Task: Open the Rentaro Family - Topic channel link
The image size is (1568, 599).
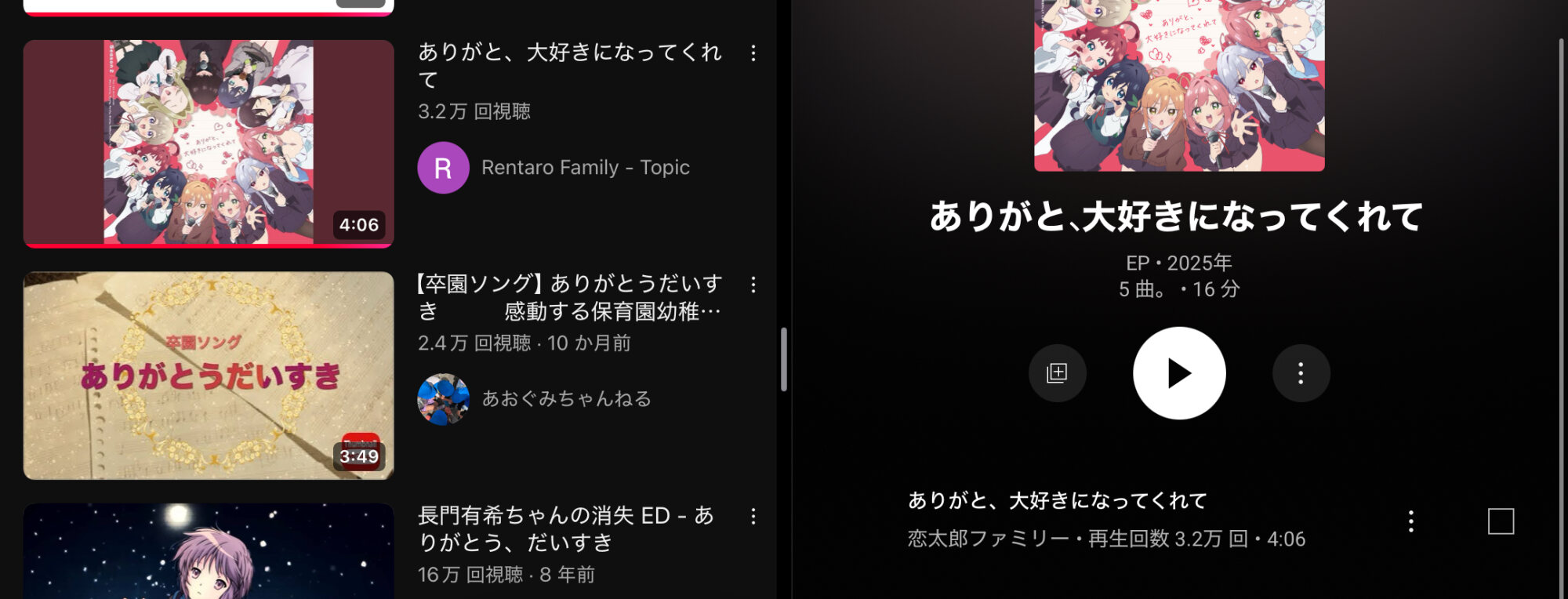Action: coord(585,168)
